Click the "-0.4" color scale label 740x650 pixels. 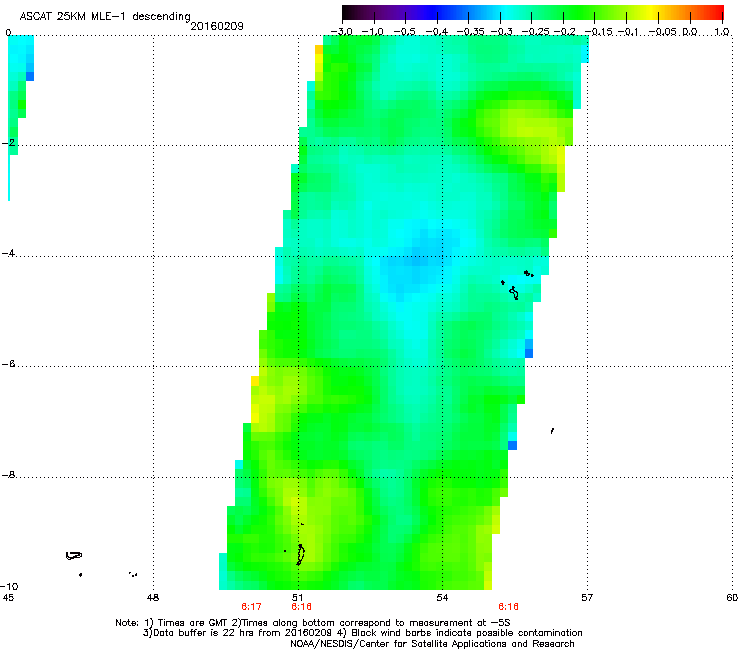[436, 32]
